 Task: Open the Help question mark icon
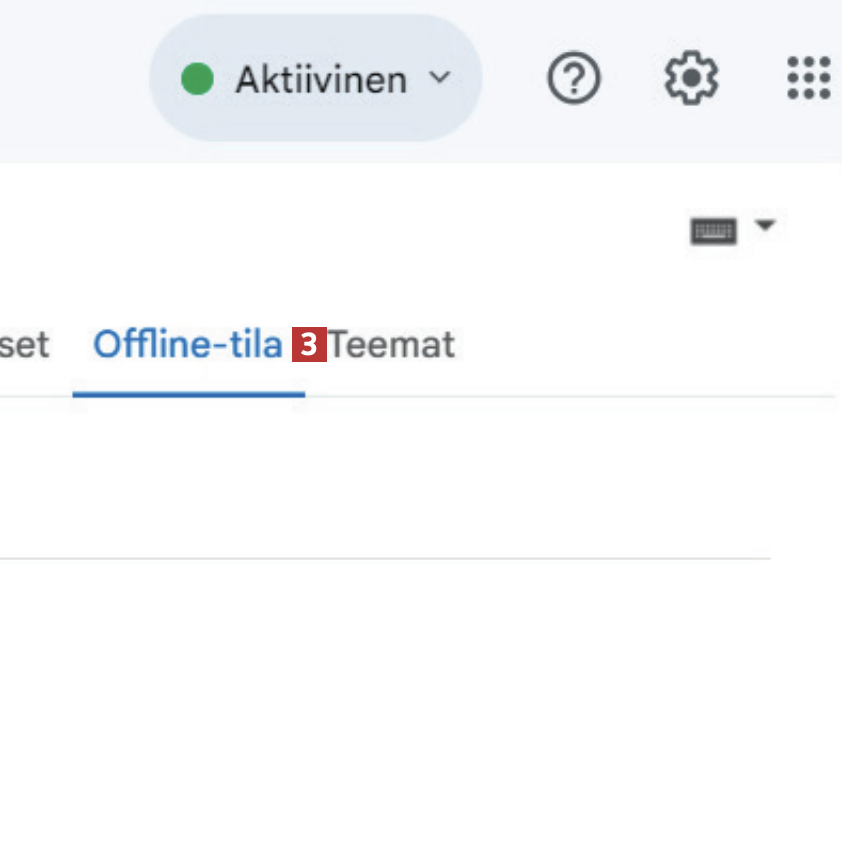click(x=574, y=78)
